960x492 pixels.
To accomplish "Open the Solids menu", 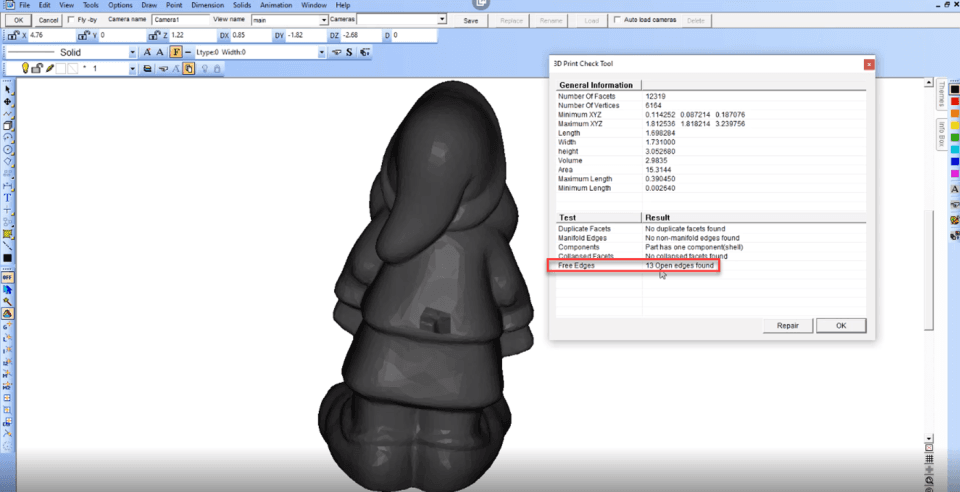I will (x=242, y=5).
